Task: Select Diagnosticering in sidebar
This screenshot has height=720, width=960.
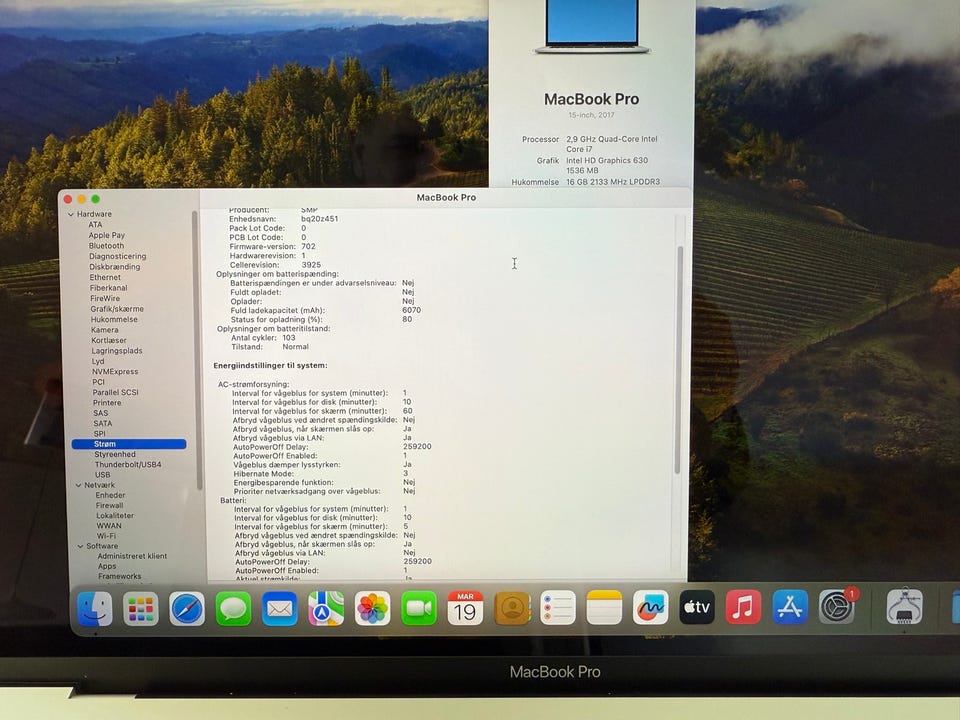Action: (118, 256)
